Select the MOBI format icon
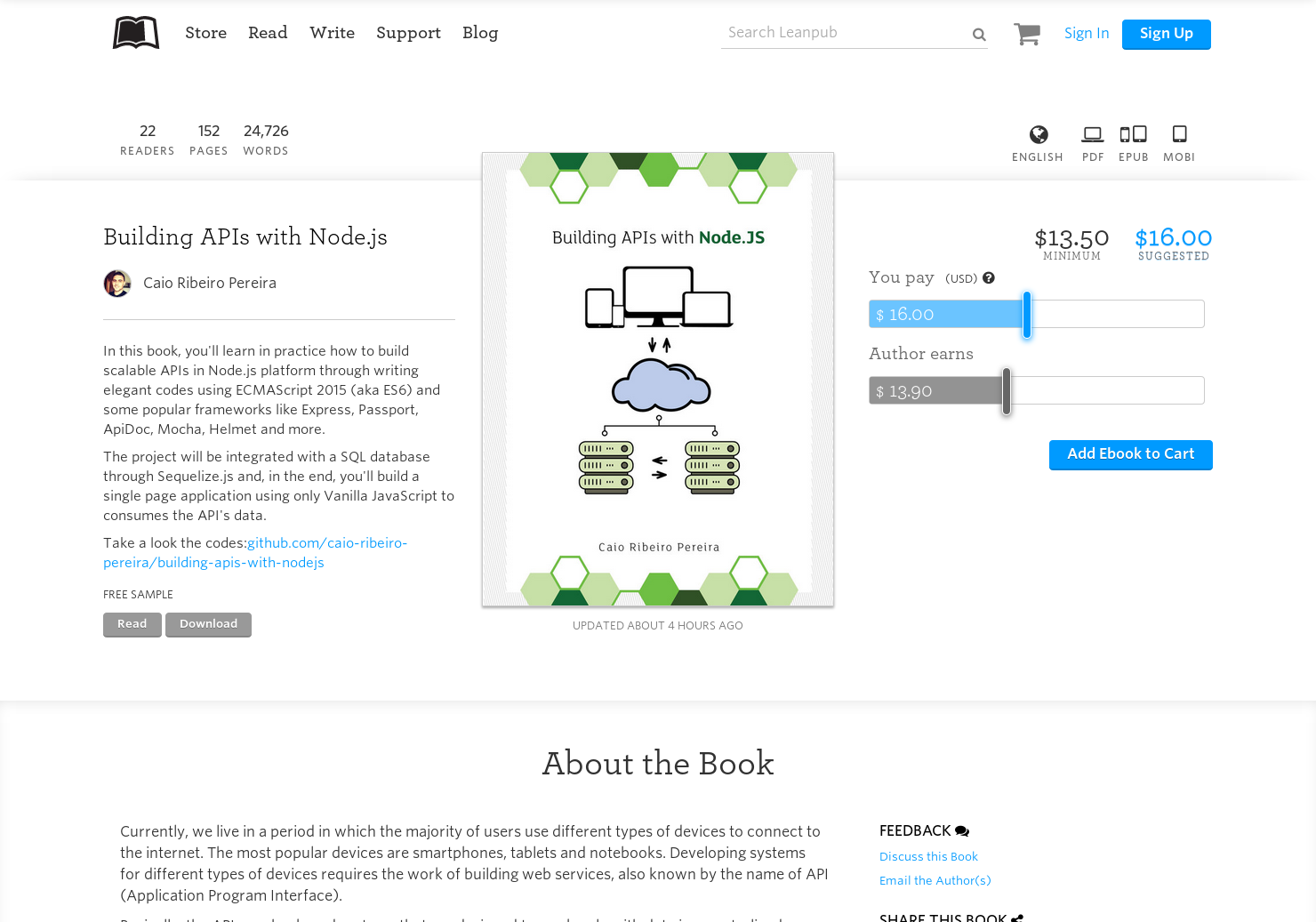This screenshot has width=1316, height=922. coord(1179,134)
